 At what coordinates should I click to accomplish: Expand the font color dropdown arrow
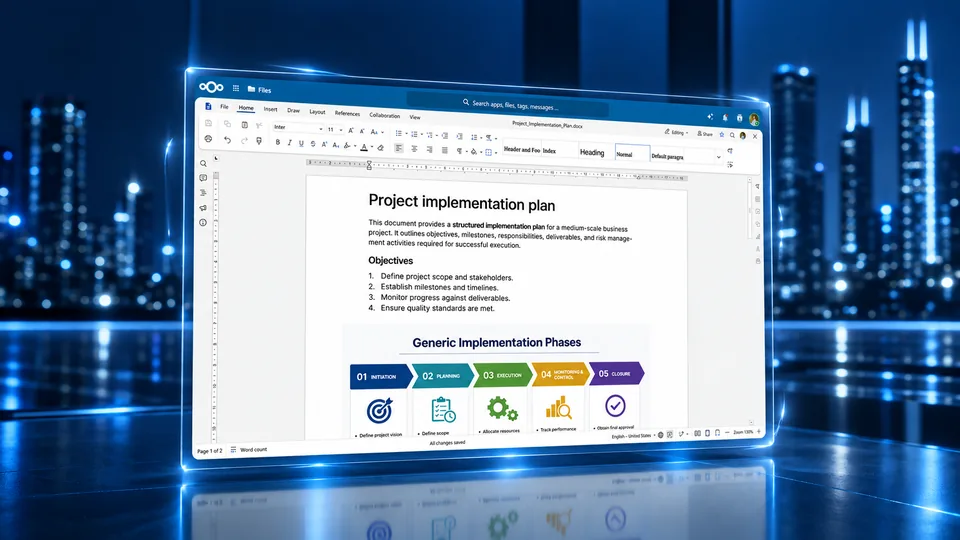[372, 147]
